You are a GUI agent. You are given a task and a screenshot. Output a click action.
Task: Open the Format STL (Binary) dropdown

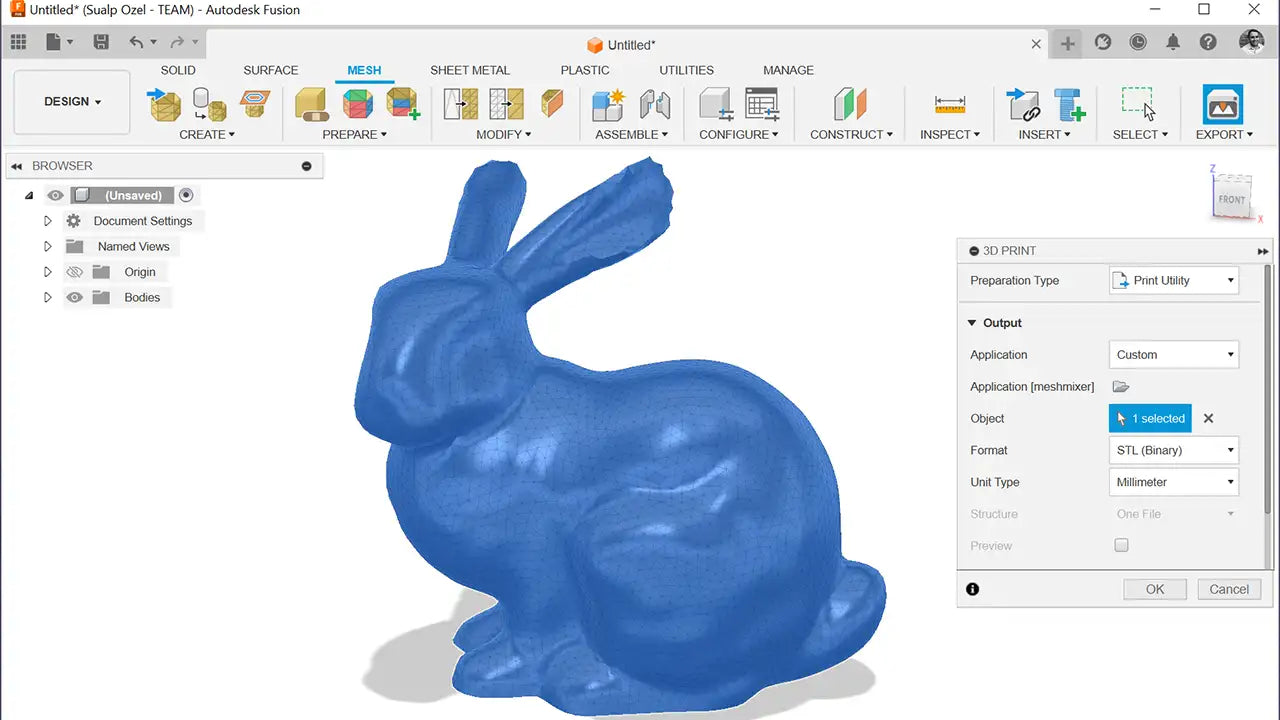tap(1174, 450)
